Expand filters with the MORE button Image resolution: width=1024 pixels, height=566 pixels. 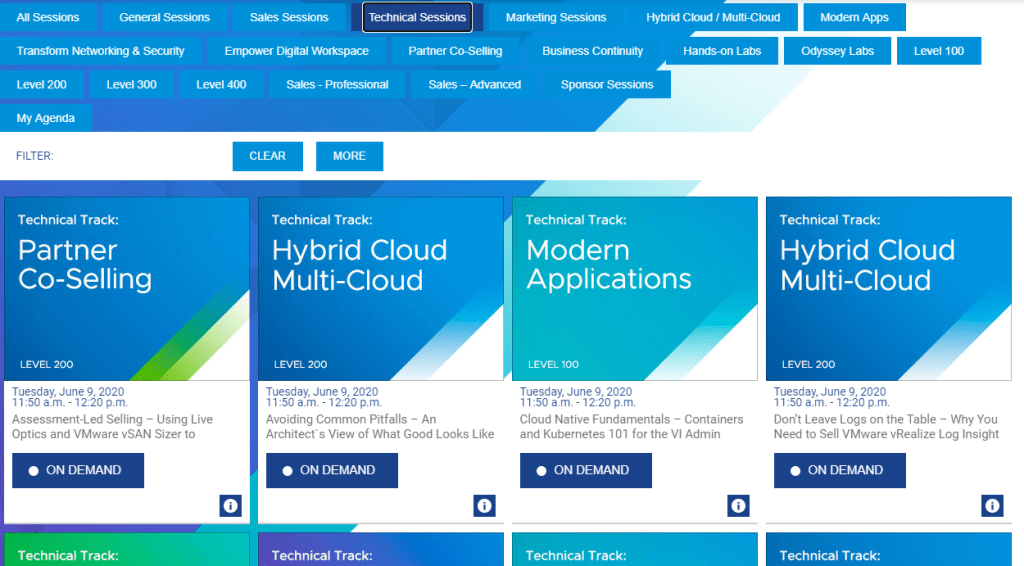[x=349, y=156]
